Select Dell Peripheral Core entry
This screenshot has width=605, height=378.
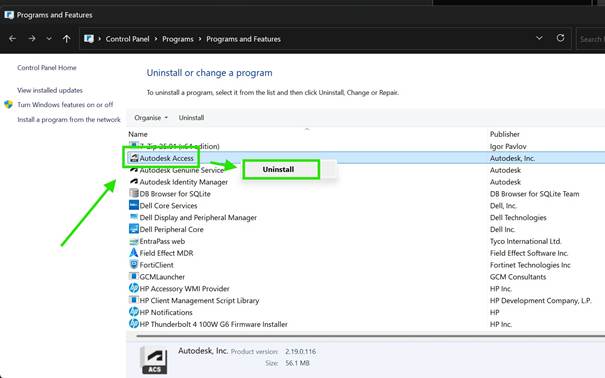[171, 230]
